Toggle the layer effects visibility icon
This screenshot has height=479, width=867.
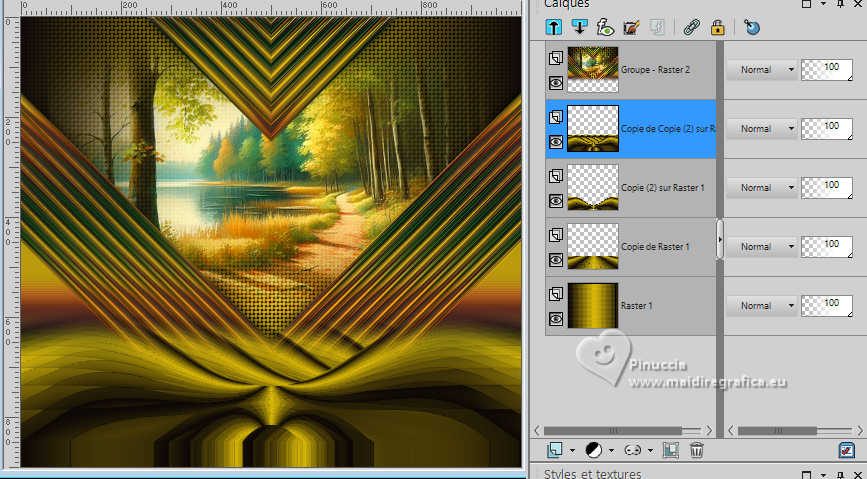click(605, 27)
